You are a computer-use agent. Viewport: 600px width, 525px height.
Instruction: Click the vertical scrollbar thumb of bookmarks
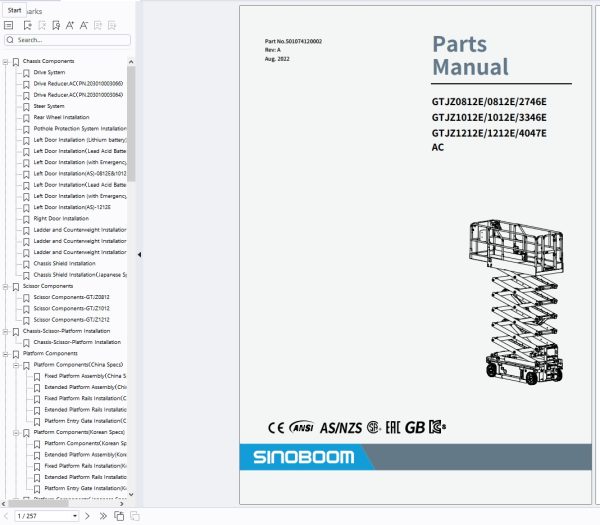[131, 124]
